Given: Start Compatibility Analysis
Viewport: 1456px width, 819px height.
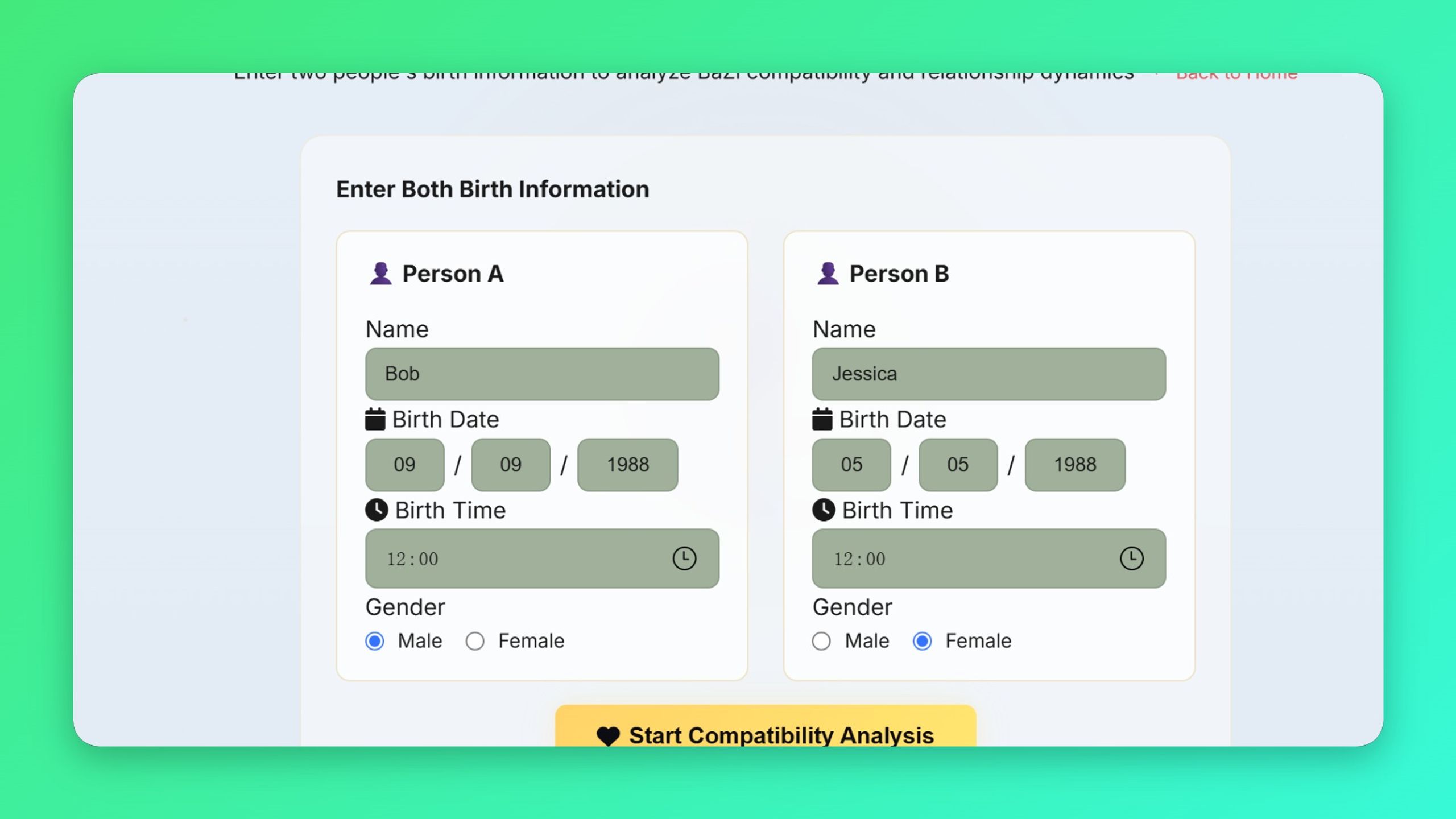Looking at the screenshot, I should [x=766, y=726].
